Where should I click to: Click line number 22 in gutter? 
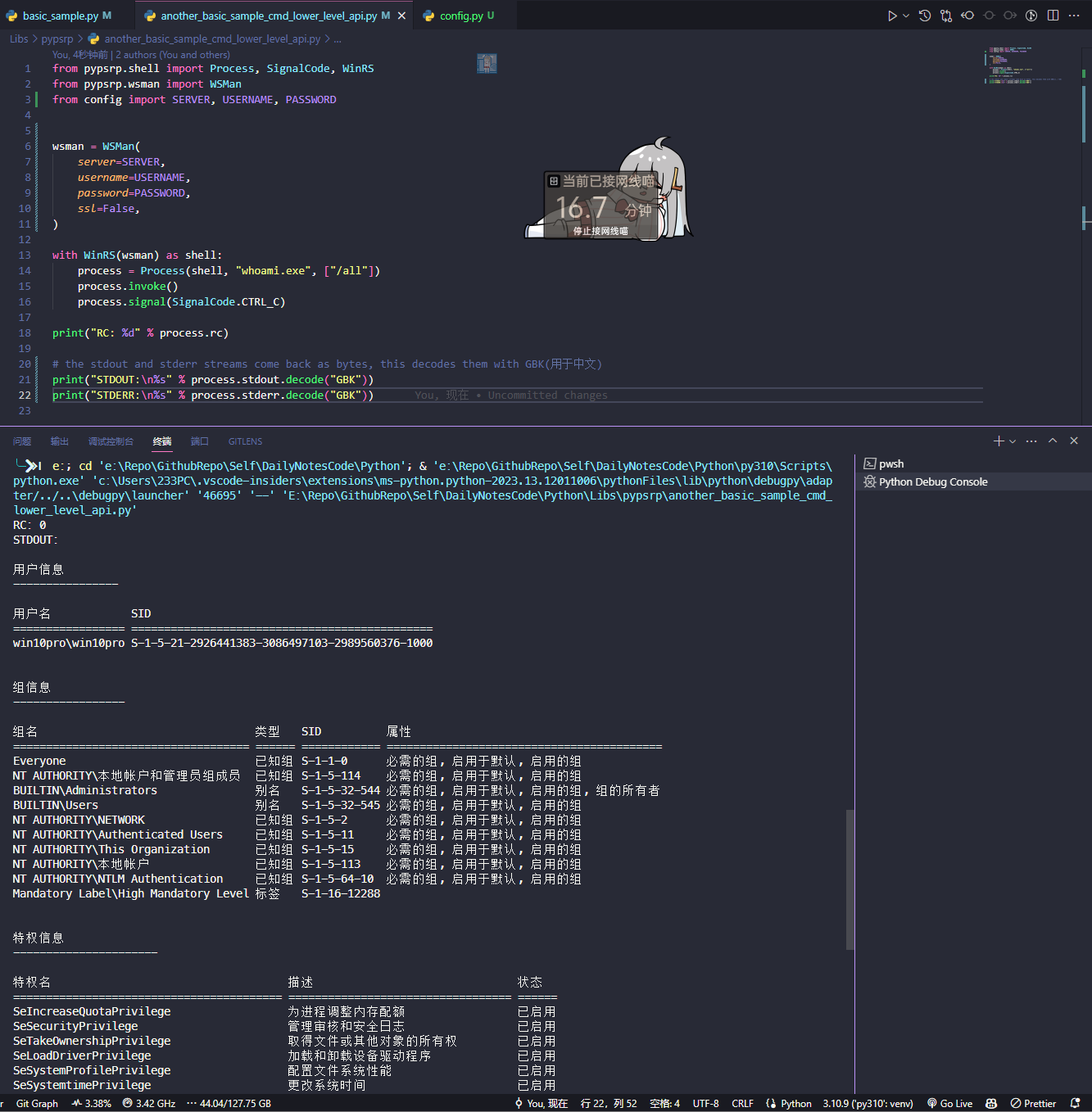click(25, 395)
